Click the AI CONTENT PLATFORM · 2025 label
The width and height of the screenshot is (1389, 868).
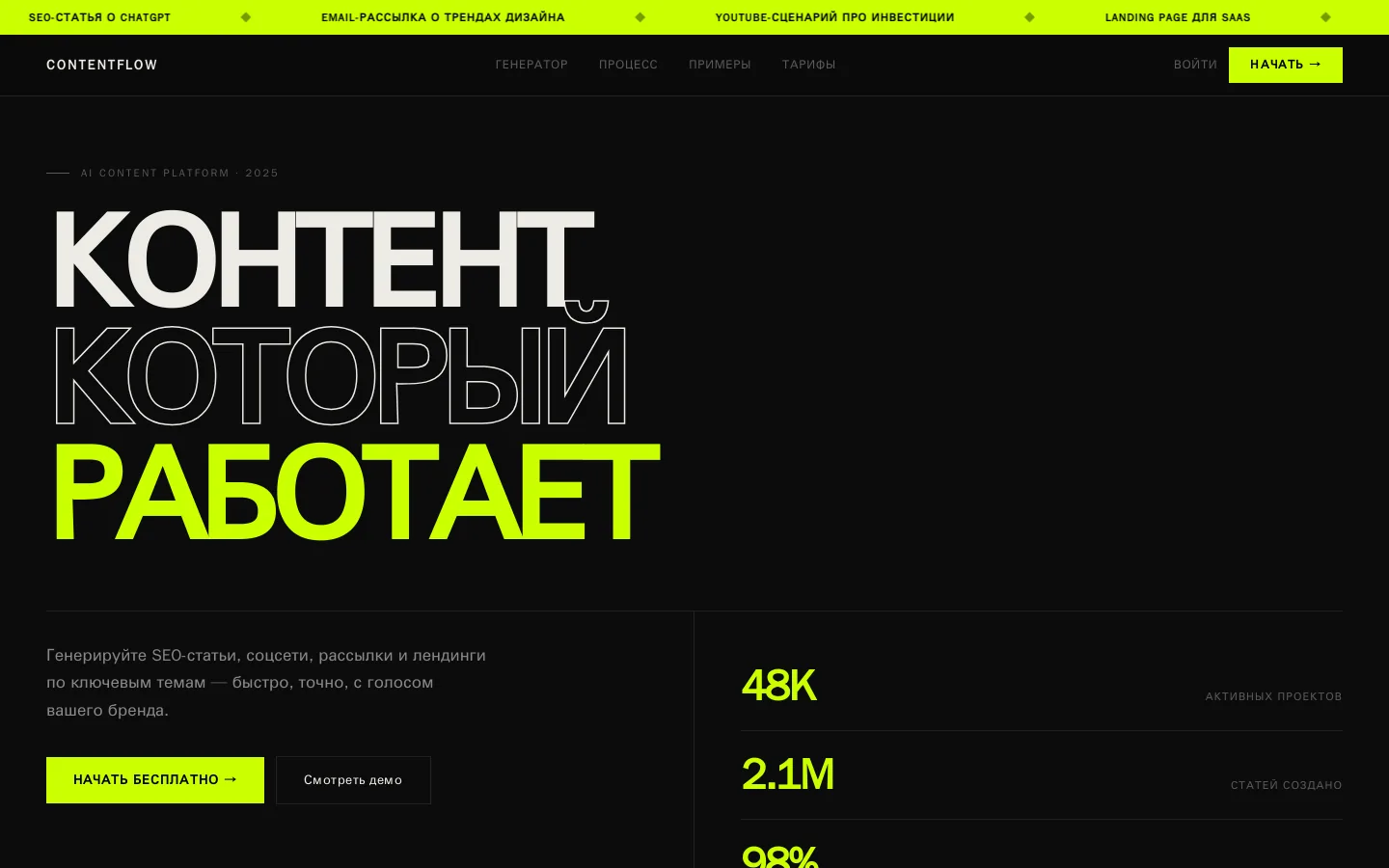click(x=179, y=174)
